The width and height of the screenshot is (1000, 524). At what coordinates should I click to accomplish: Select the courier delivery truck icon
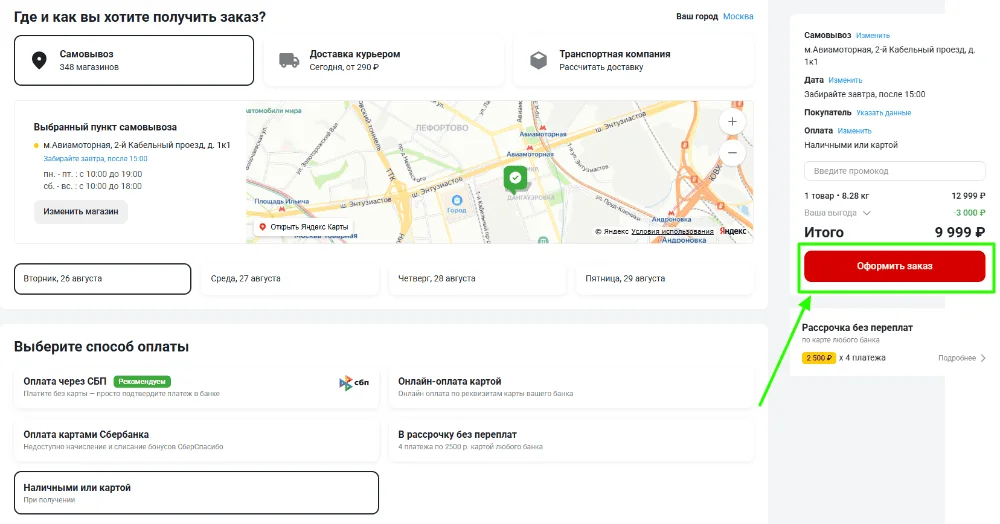tap(289, 60)
